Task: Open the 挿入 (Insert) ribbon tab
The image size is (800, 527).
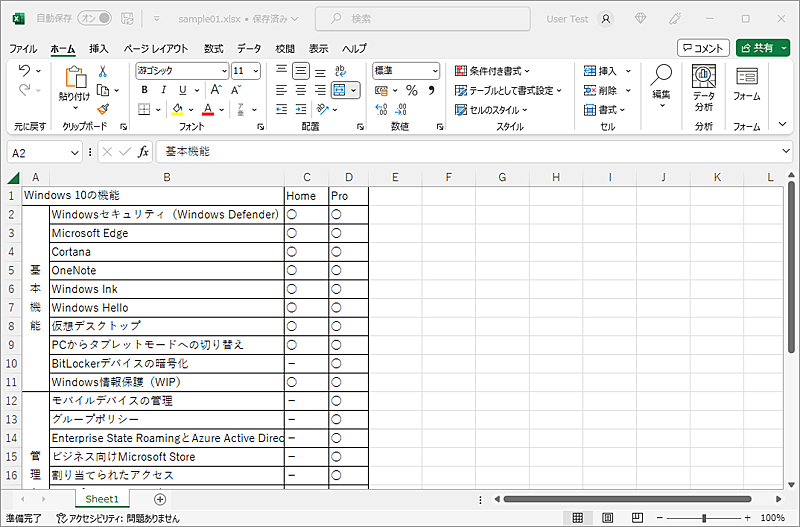Action: pyautogui.click(x=99, y=48)
